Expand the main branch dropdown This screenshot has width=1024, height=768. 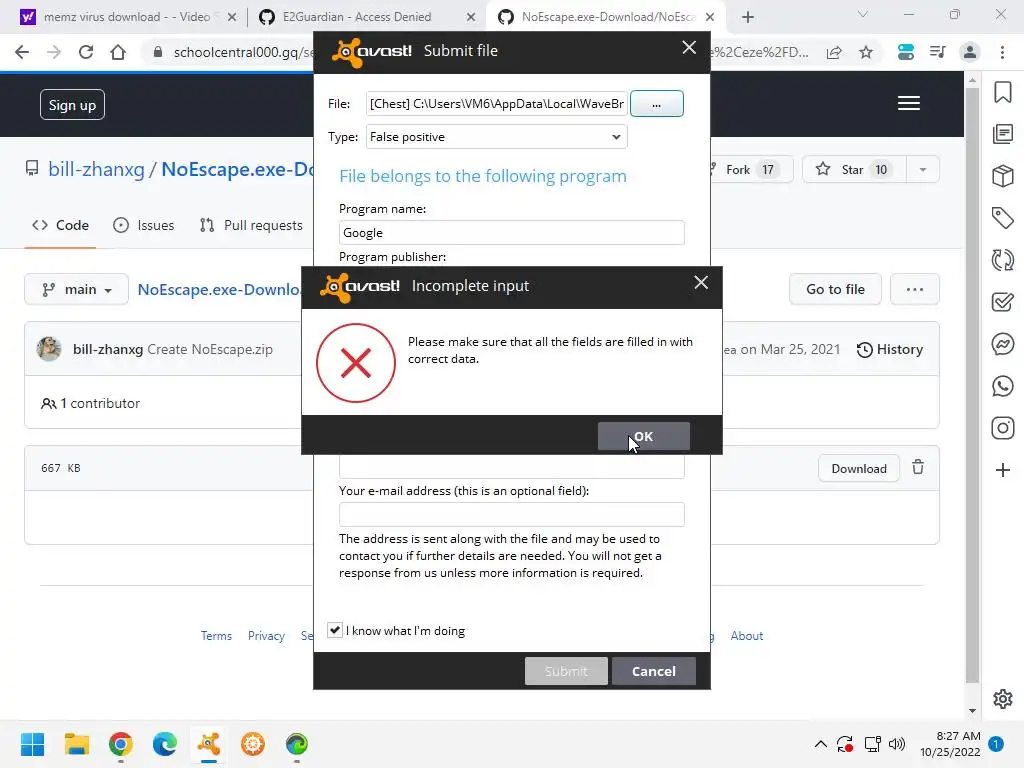[x=76, y=289]
